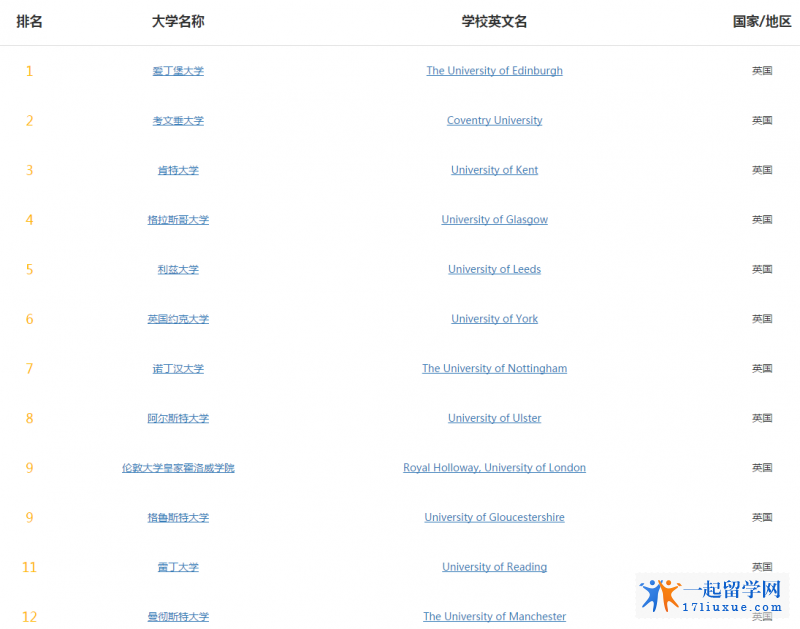Click the 格拉斯哥大学 link

[x=178, y=220]
